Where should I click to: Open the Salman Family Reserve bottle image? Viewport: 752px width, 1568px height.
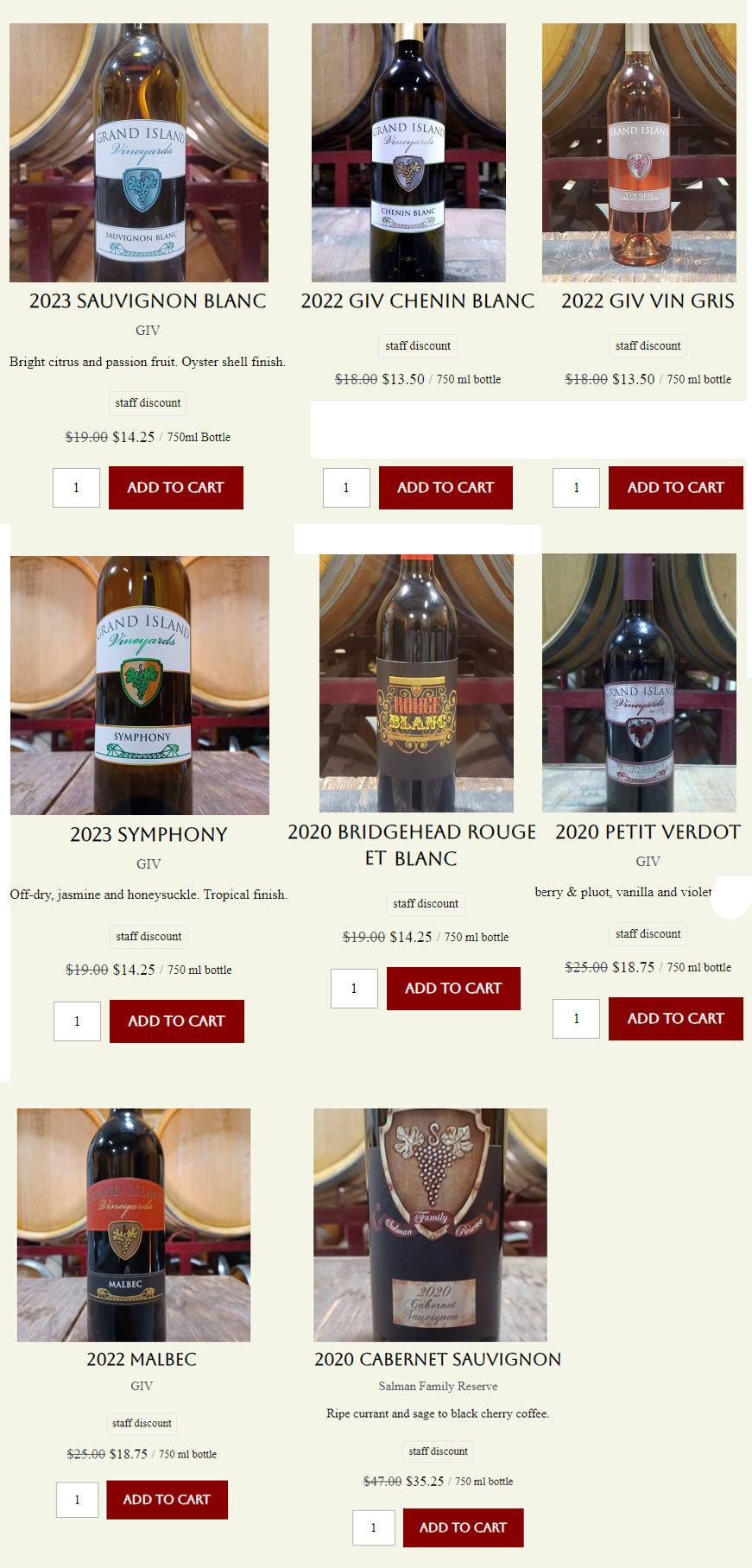click(430, 1225)
